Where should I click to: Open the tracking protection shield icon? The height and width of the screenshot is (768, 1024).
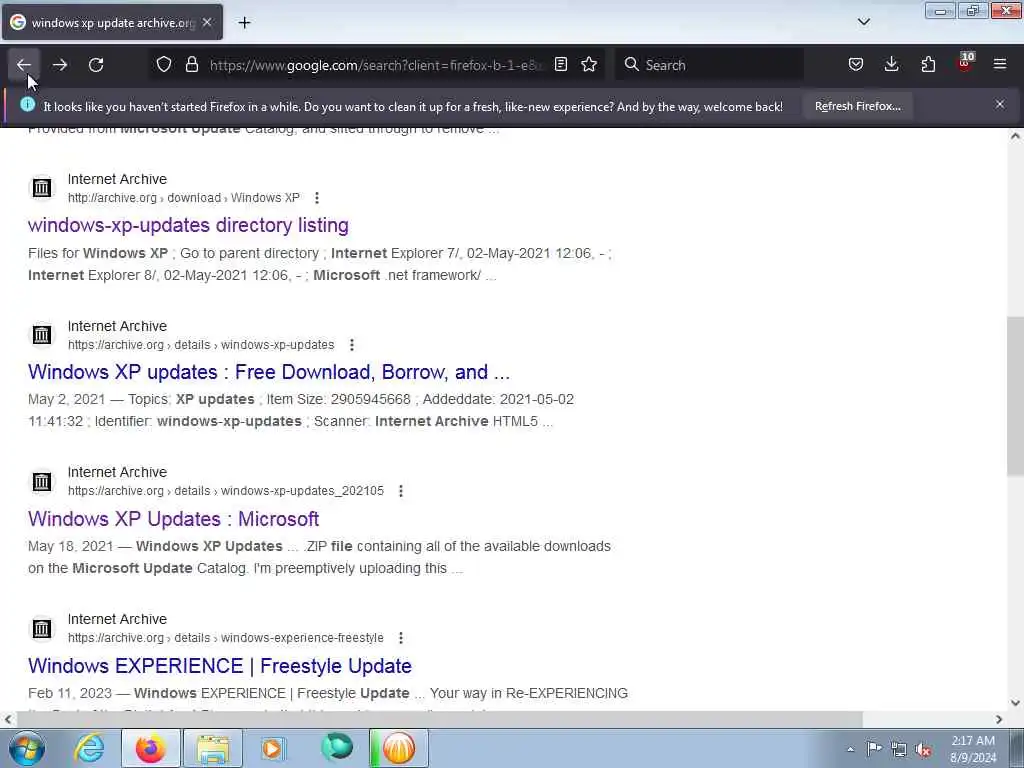tap(164, 65)
